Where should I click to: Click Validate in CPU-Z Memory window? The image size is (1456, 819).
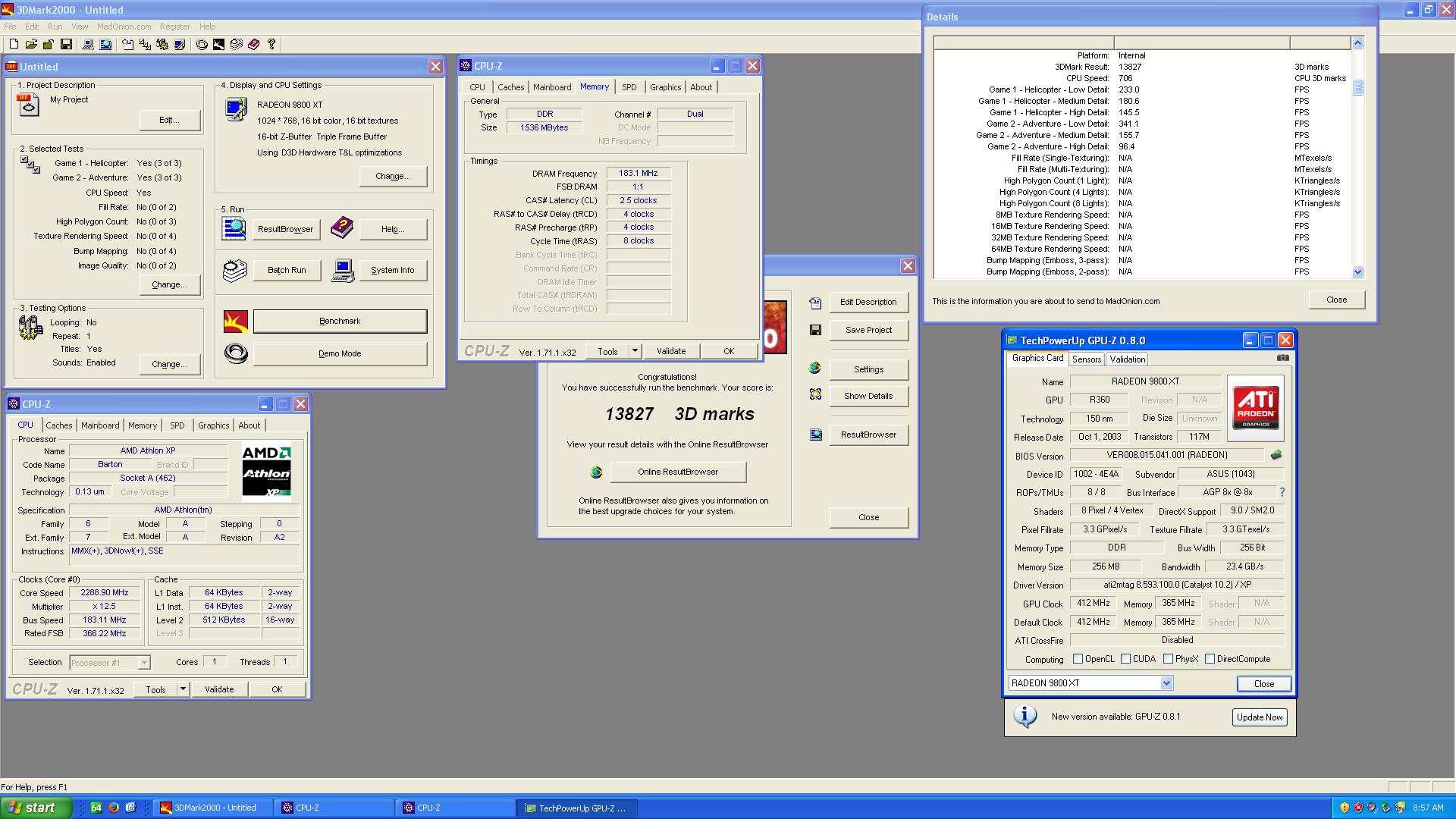pos(671,351)
